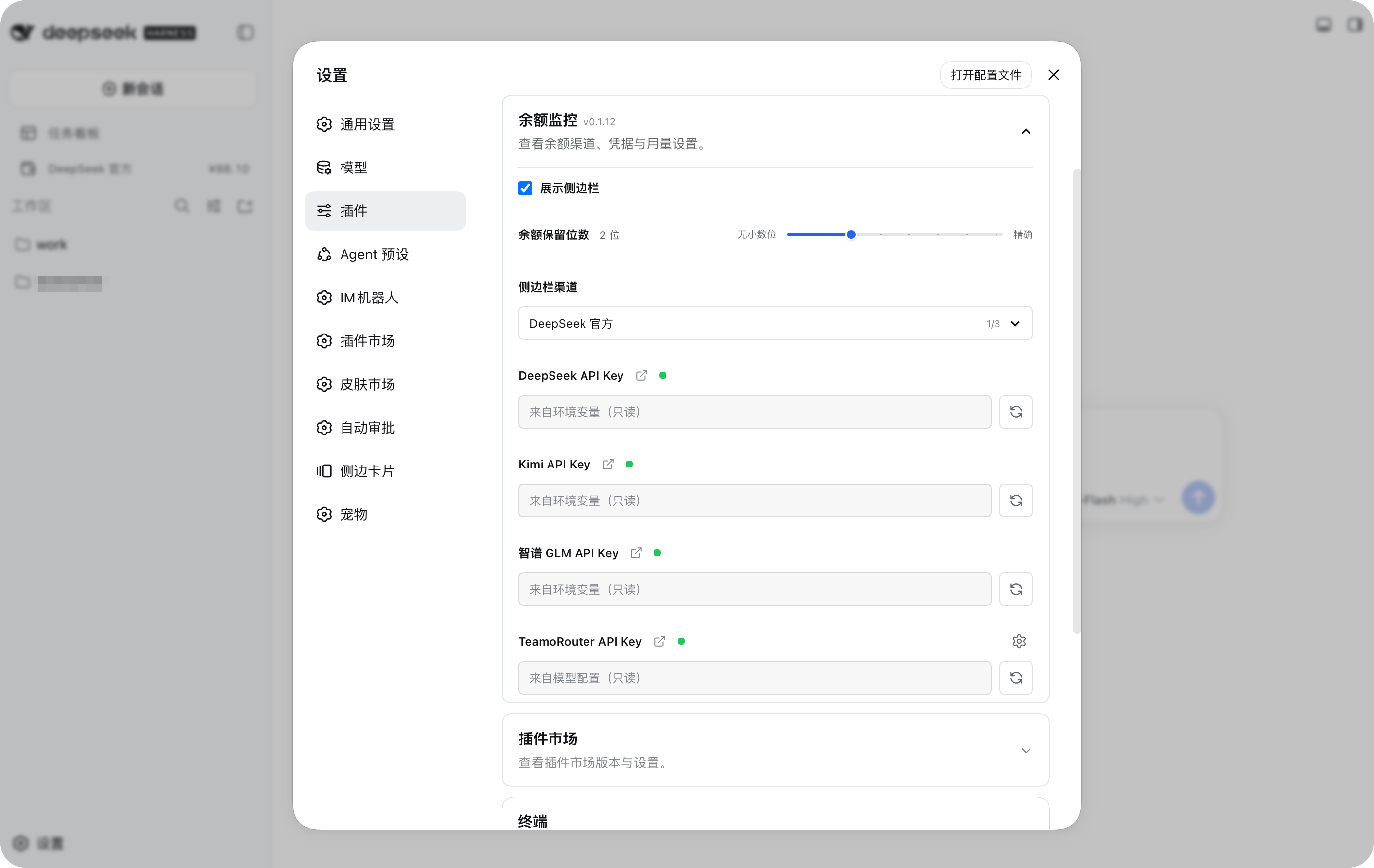Open the Agent 预设 page
The width and height of the screenshot is (1374, 868).
point(385,254)
